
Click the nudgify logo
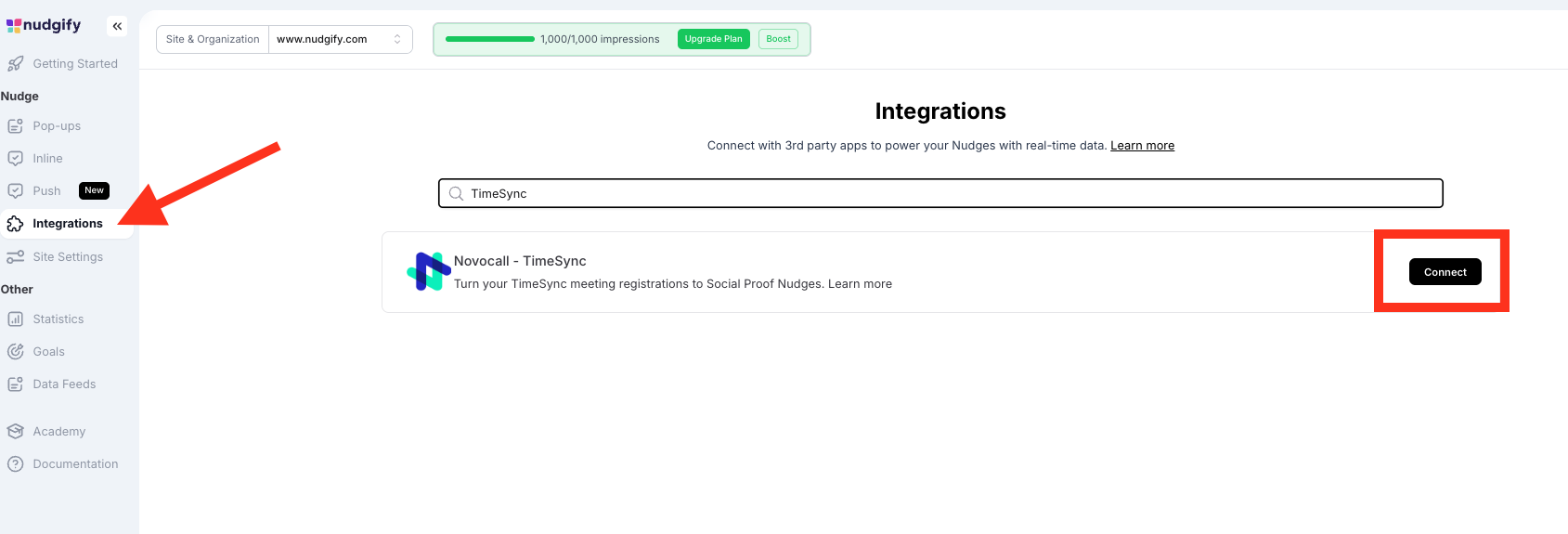44,25
